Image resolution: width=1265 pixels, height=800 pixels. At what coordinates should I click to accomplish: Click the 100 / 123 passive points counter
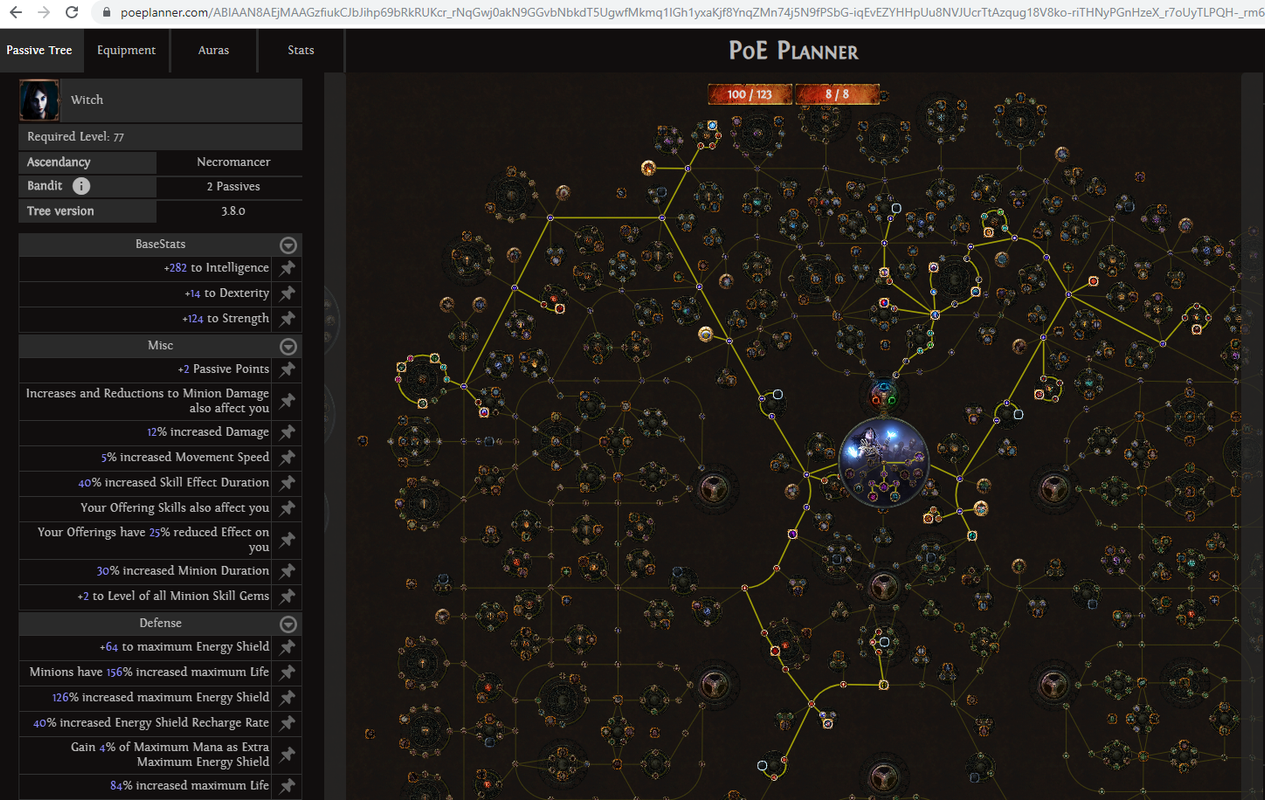tap(750, 94)
